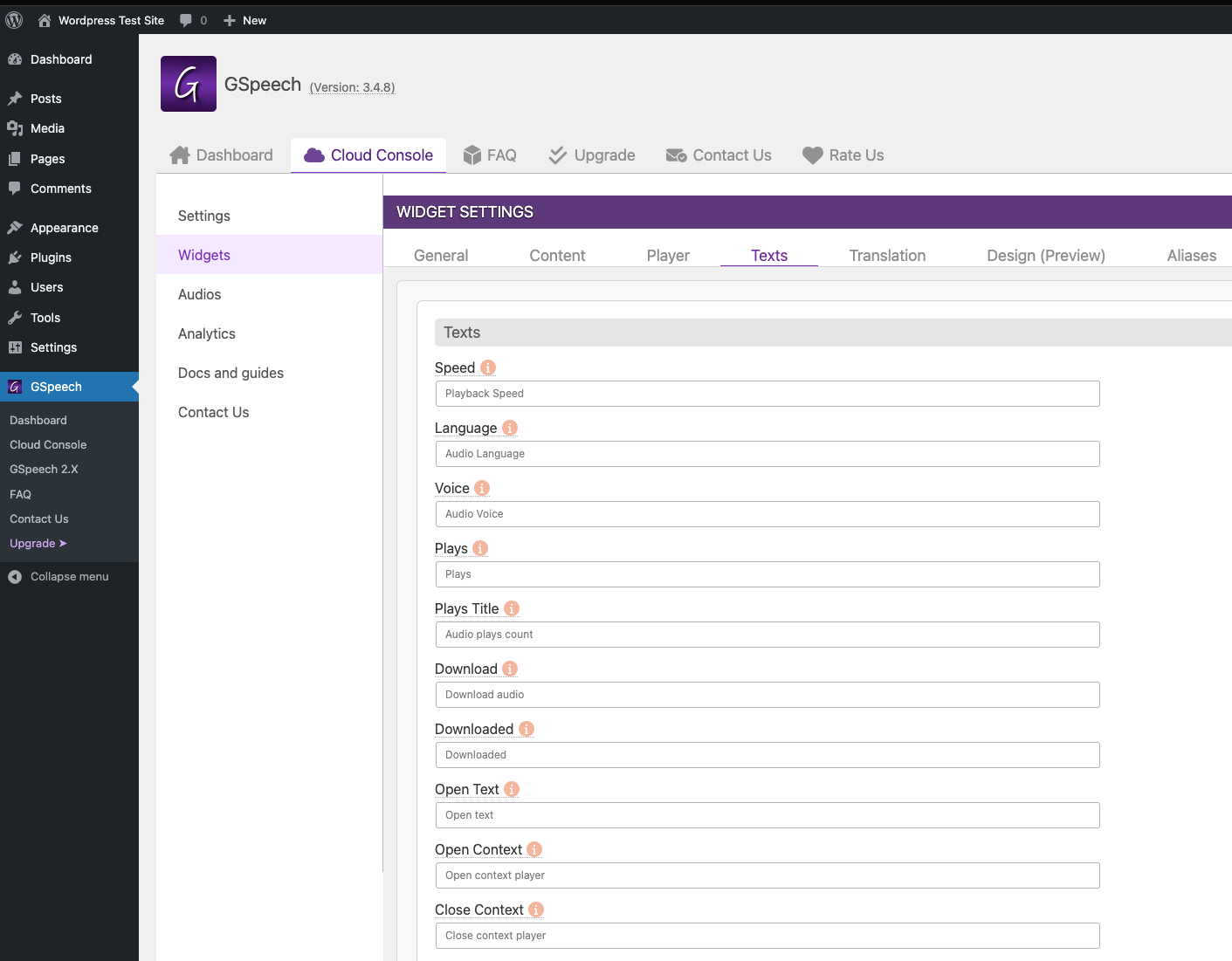Viewport: 1232px width, 961px height.
Task: Click the Plugins plug icon
Action: pos(15,257)
